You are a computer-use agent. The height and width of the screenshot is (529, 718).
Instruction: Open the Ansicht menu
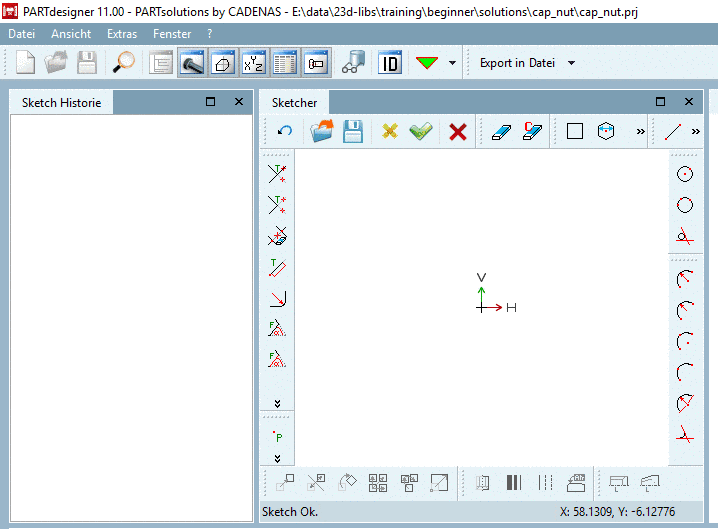coord(71,34)
